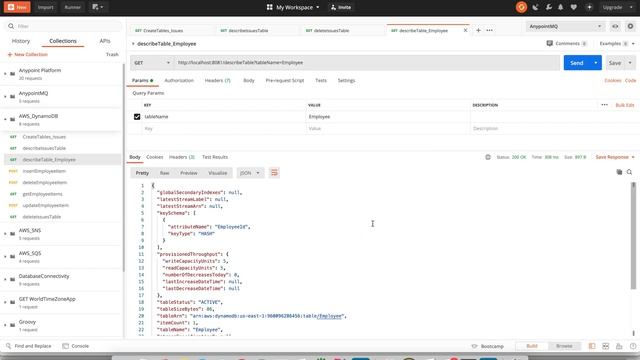Toggle the response line wrap icon
This screenshot has width=640, height=360.
click(274, 173)
